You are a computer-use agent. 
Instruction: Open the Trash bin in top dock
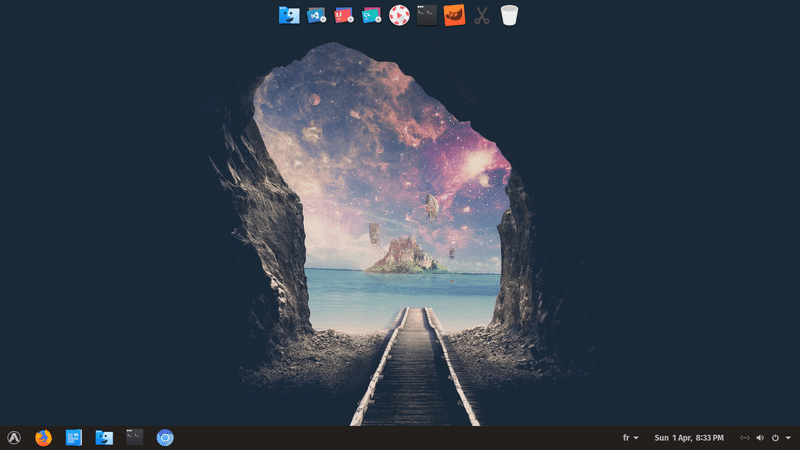(x=509, y=15)
